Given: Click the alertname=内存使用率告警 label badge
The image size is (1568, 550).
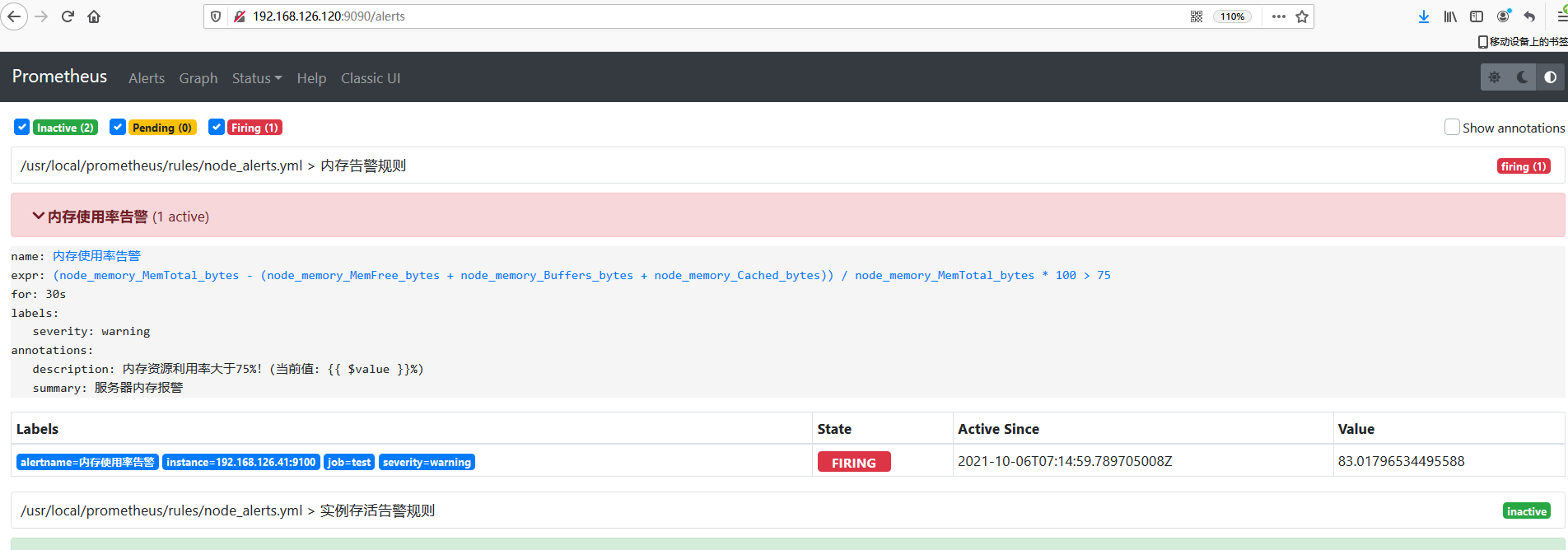Looking at the screenshot, I should click(87, 462).
